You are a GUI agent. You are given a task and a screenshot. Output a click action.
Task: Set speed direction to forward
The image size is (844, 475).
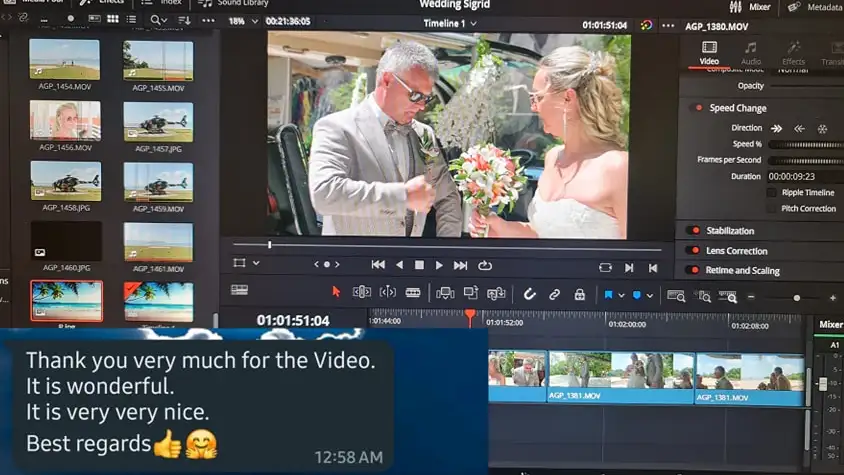point(776,129)
